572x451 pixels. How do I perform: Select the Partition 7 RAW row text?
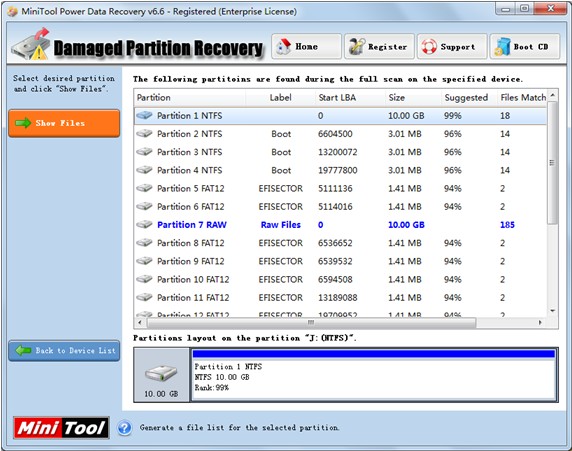pos(192,225)
